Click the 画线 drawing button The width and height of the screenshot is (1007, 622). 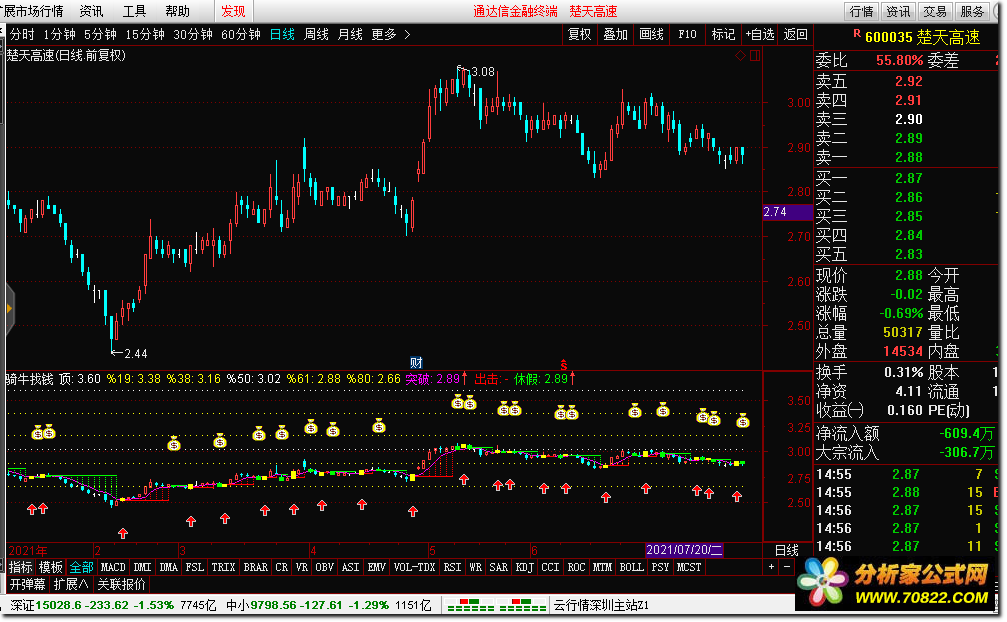pos(651,35)
